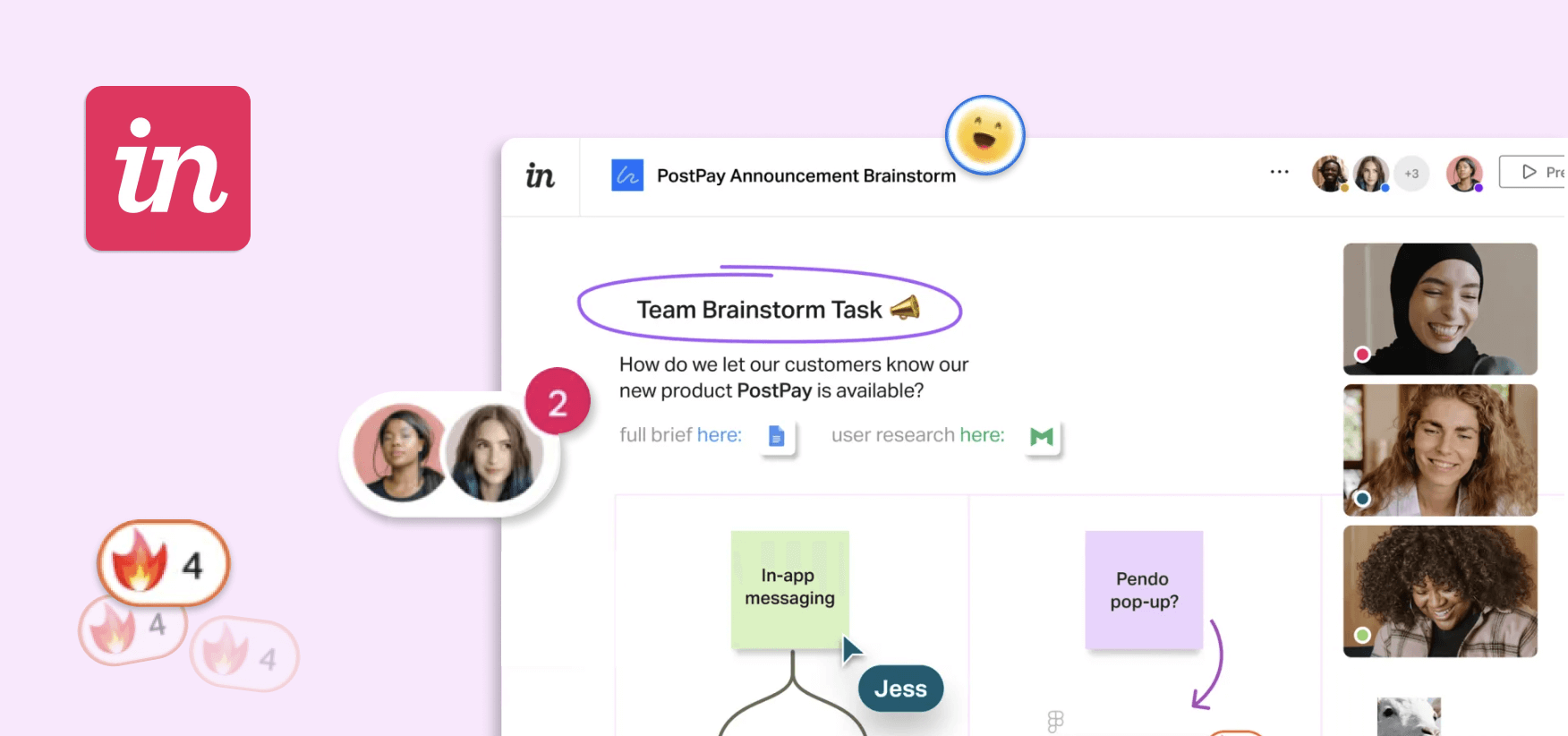Open the full brief Google Docs icon

click(777, 436)
